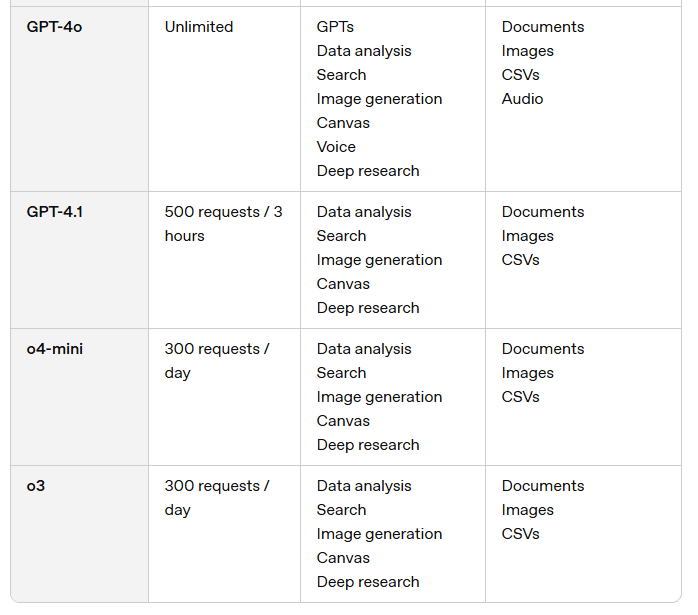Click Deep research in the GPT-4o row
The width and height of the screenshot is (698, 615).
(x=368, y=171)
